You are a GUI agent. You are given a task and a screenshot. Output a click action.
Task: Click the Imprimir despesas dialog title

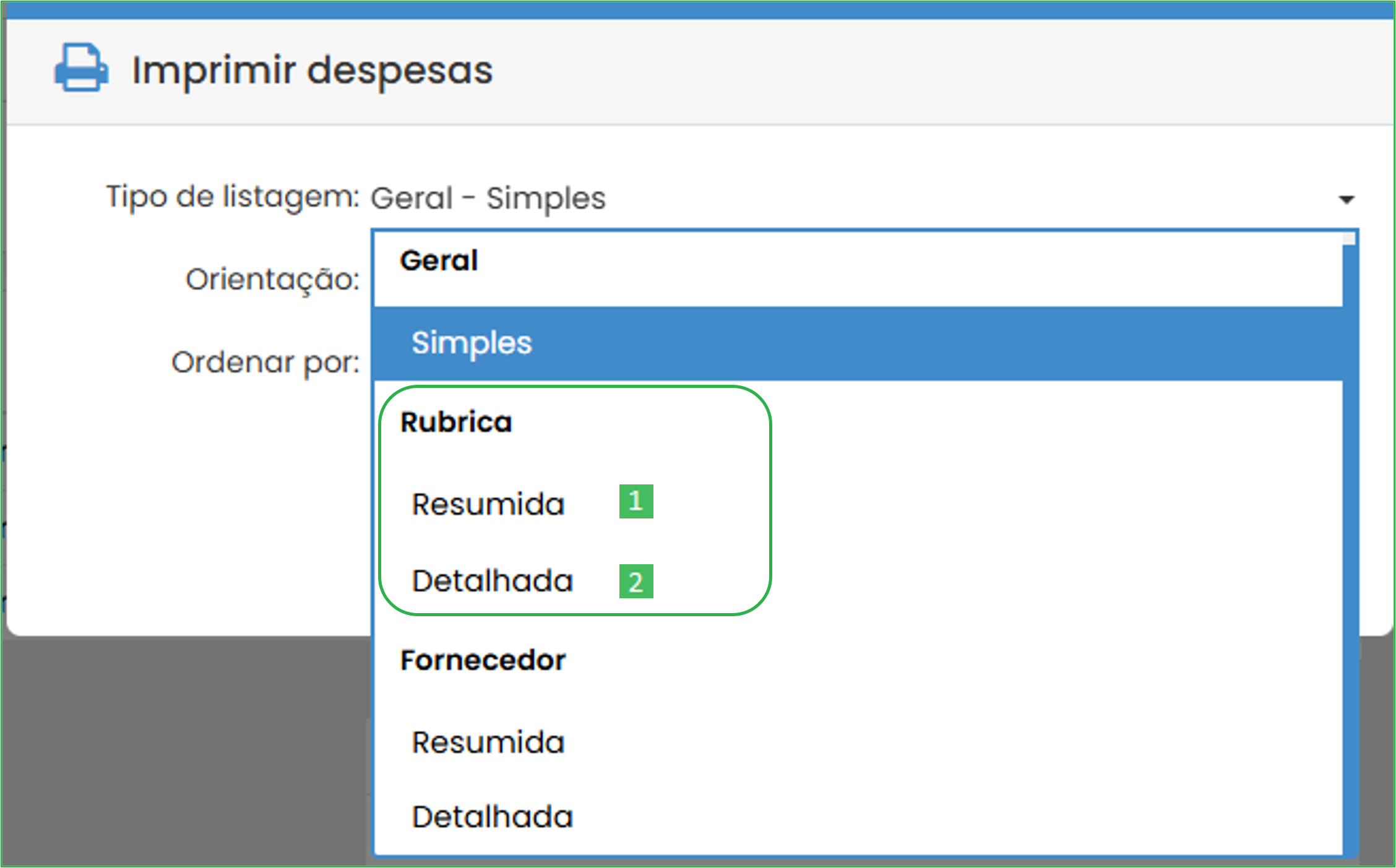click(312, 70)
